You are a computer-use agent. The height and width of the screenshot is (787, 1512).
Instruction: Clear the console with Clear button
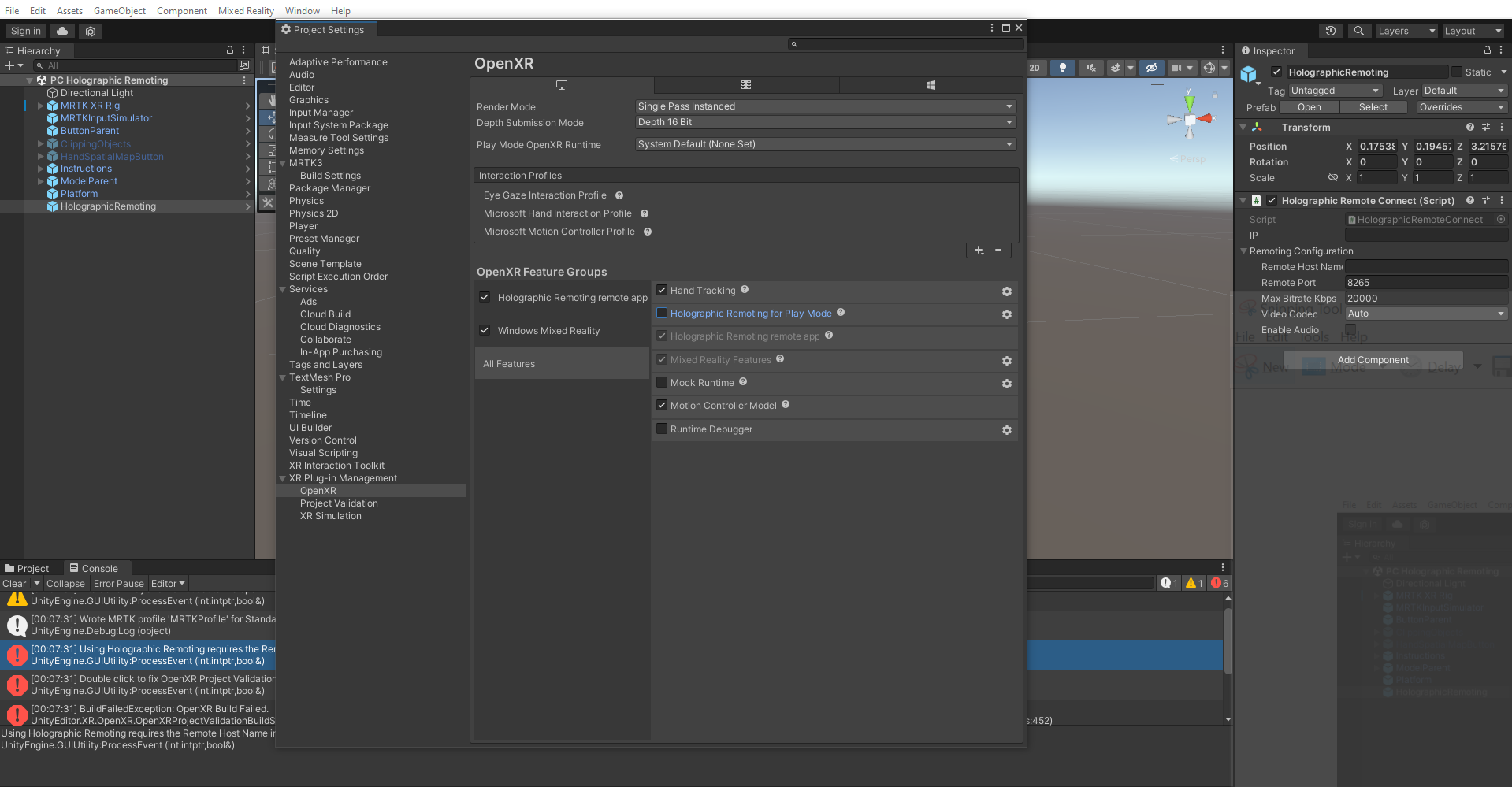pyautogui.click(x=14, y=584)
